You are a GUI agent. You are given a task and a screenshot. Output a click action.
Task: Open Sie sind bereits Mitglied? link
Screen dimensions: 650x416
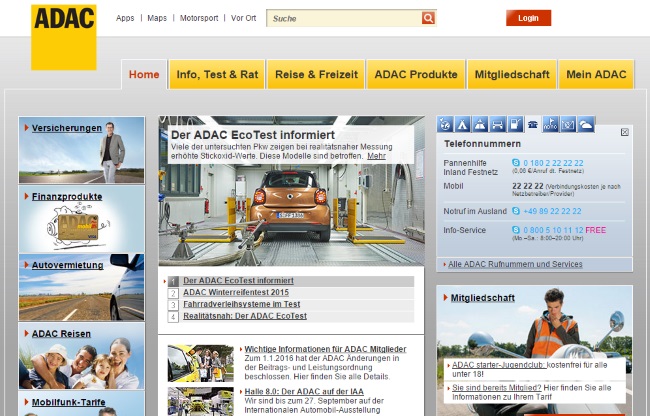pyautogui.click(x=497, y=387)
